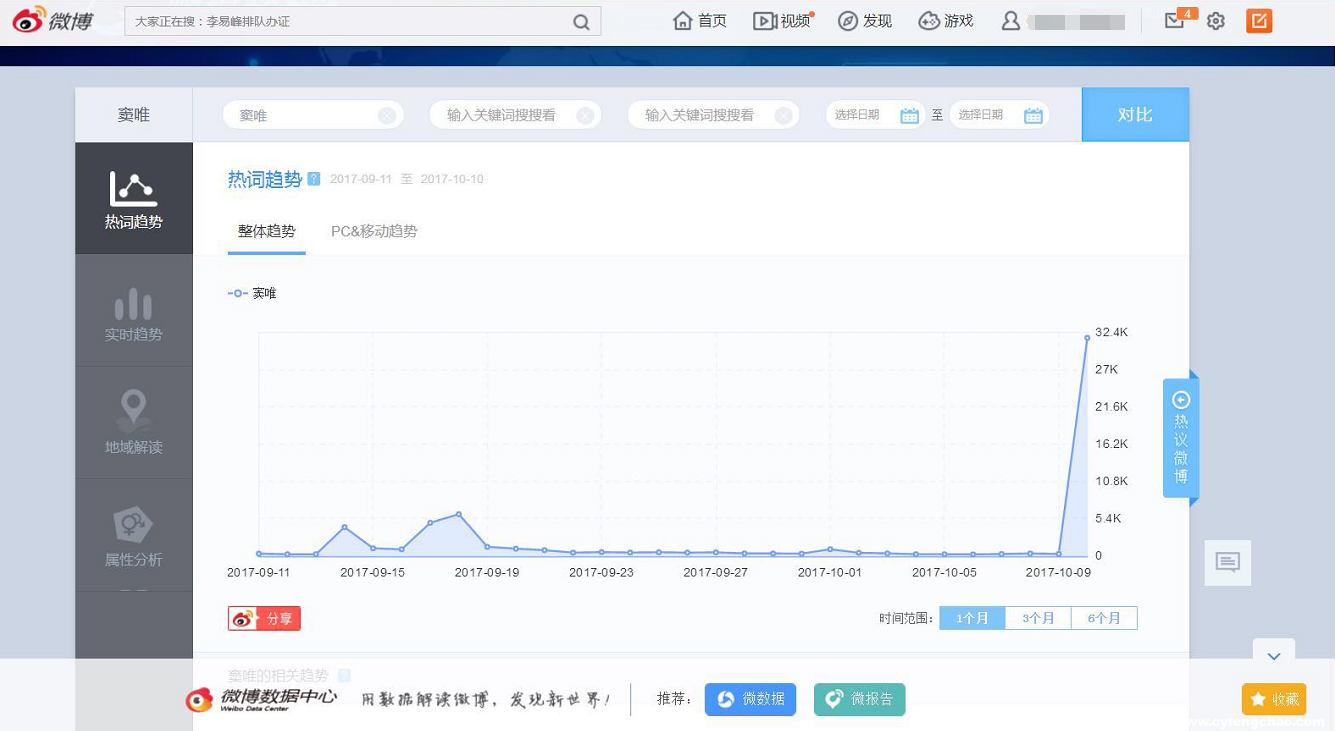Open the compose new post icon
The image size is (1335, 731).
point(1258,20)
